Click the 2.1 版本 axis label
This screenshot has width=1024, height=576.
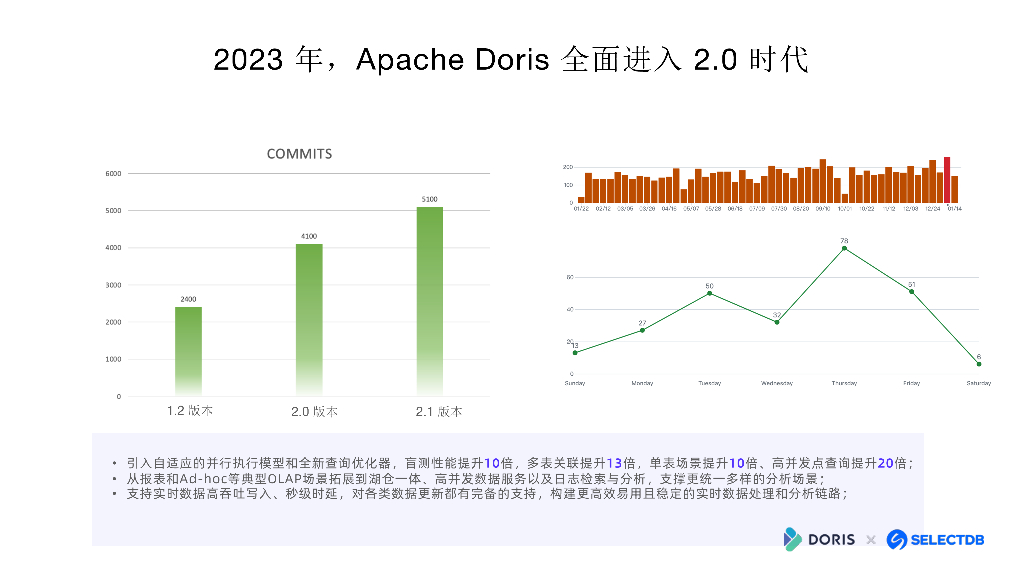tap(439, 411)
